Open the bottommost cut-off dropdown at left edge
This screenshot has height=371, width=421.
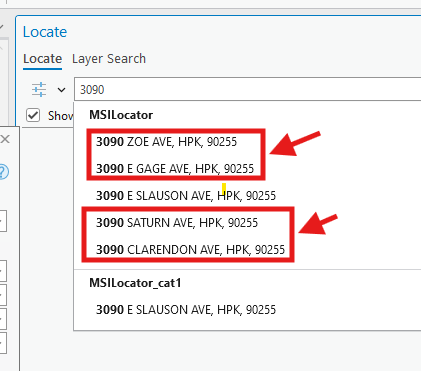point(3,343)
